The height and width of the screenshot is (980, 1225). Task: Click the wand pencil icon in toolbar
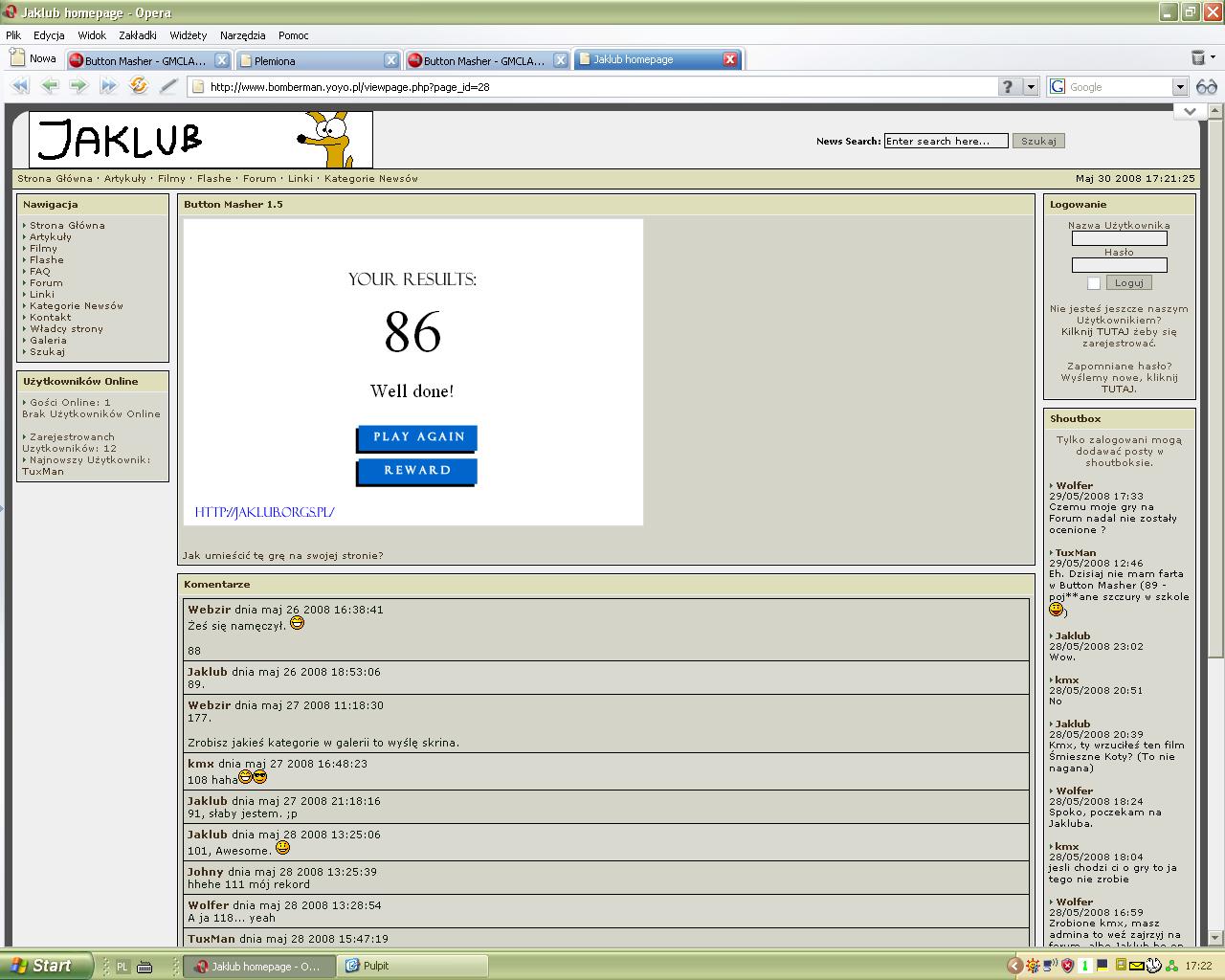pos(168,86)
